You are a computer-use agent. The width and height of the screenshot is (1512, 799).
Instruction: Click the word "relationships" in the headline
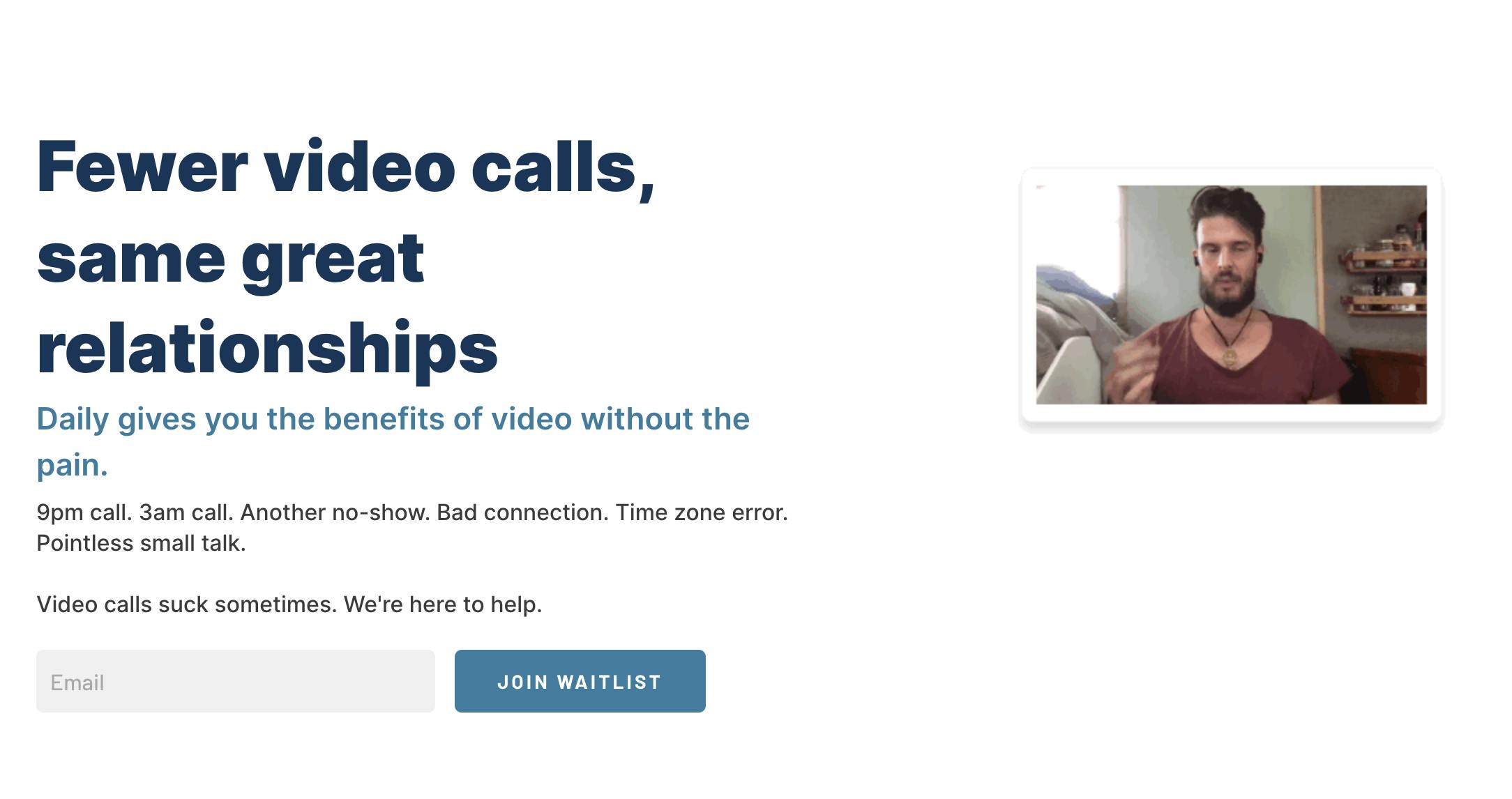(x=267, y=349)
